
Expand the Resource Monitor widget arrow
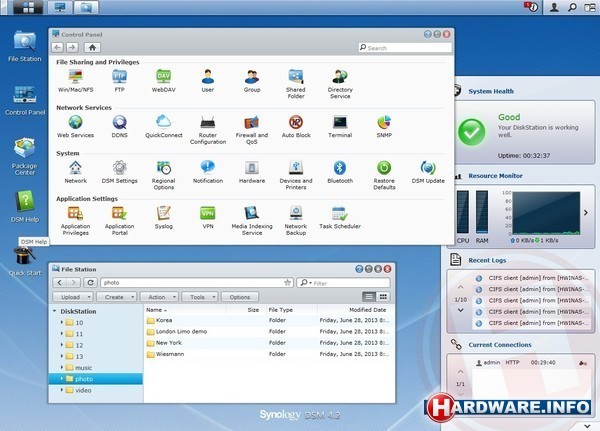tap(586, 212)
